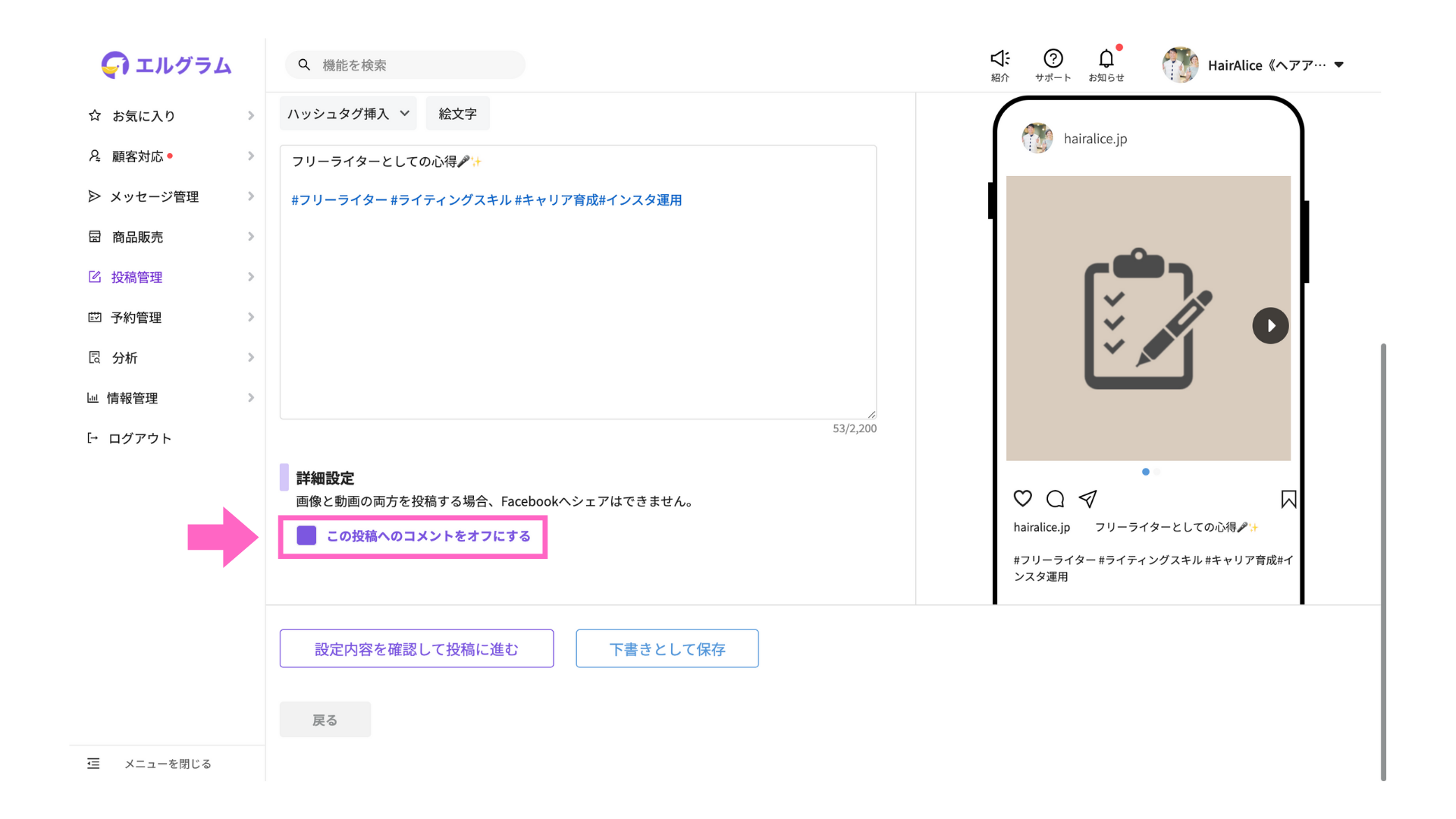Click the hairalice.jp username in preview header
The image size is (1456, 819).
pos(1095,139)
